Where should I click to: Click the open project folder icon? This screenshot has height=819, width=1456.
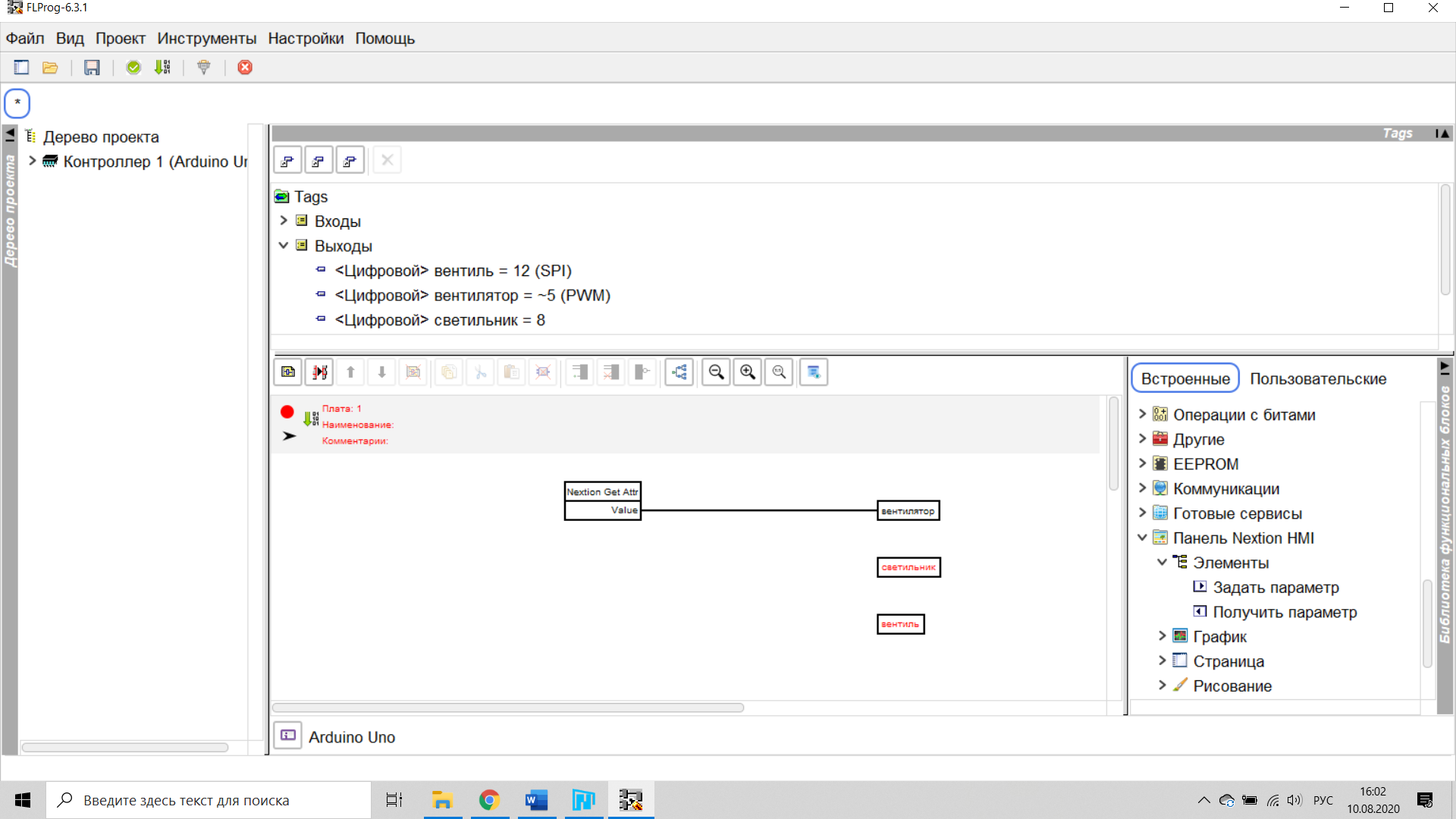click(50, 67)
